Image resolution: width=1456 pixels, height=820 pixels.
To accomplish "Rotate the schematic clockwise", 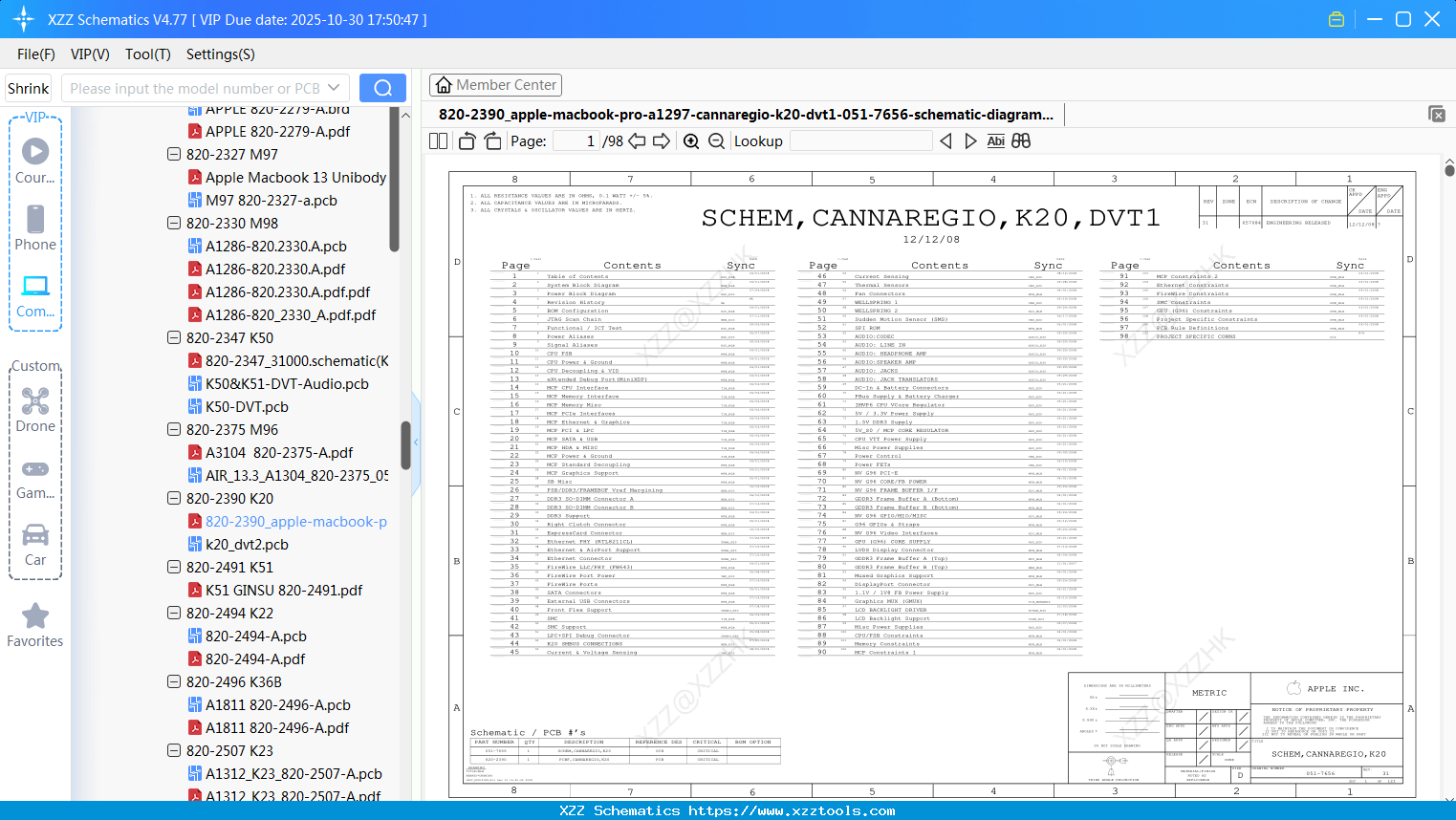I will click(492, 140).
